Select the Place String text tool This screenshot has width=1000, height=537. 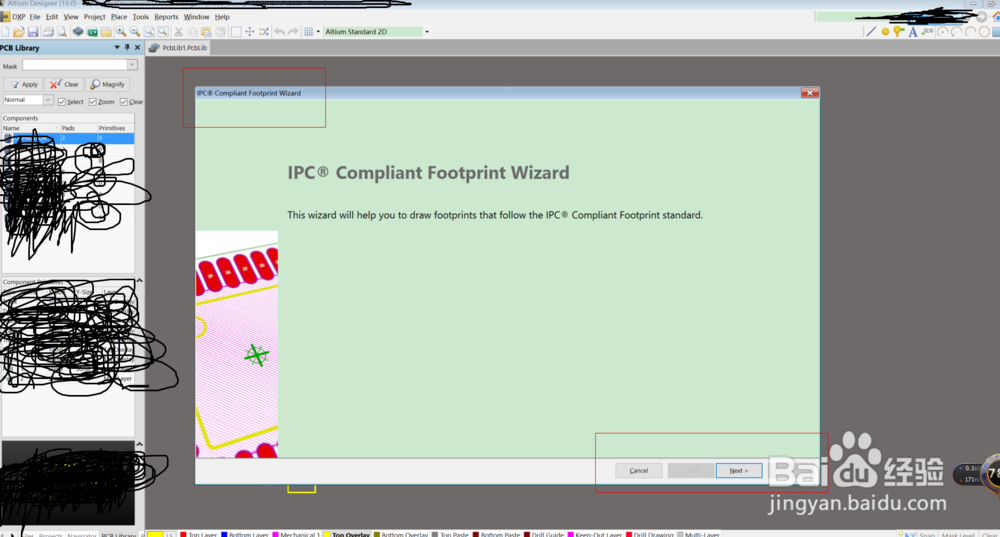click(x=913, y=32)
